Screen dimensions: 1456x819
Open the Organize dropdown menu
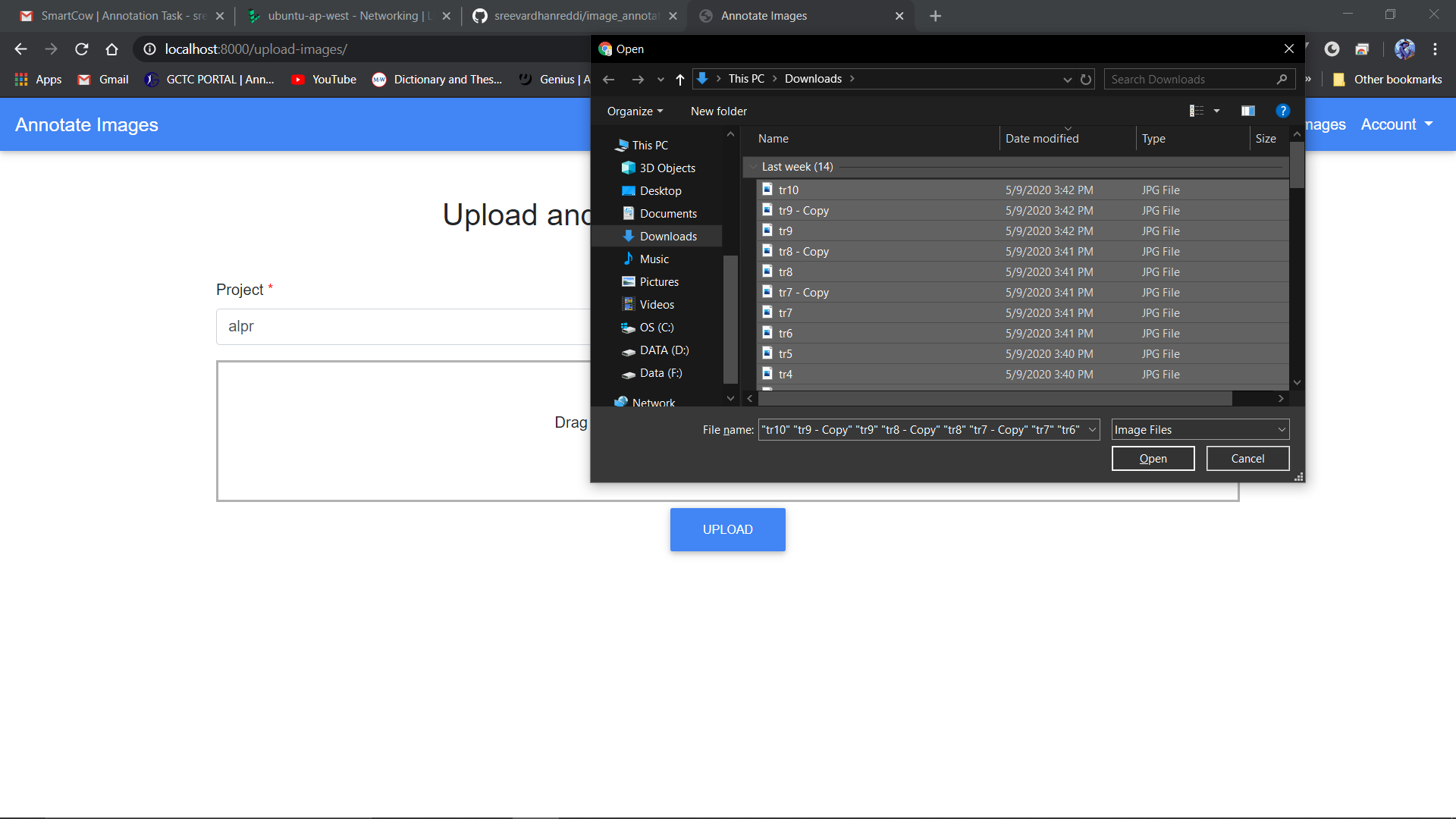(635, 111)
